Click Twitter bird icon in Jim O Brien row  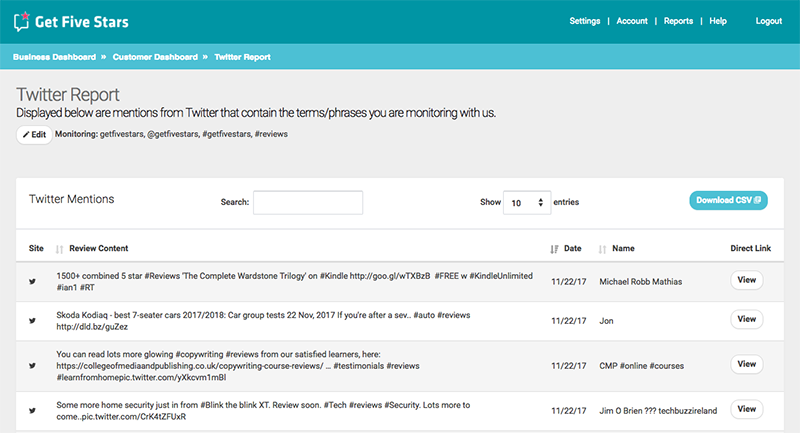[32, 411]
